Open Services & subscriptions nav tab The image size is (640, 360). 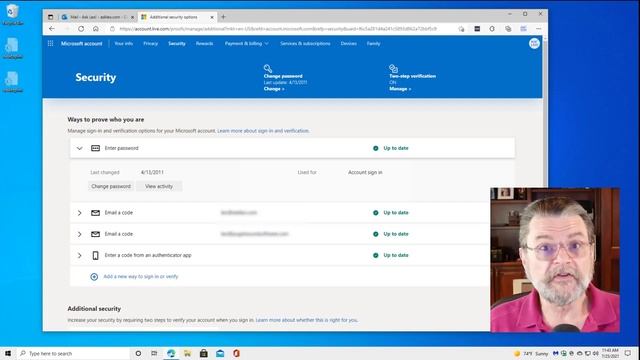coord(305,43)
